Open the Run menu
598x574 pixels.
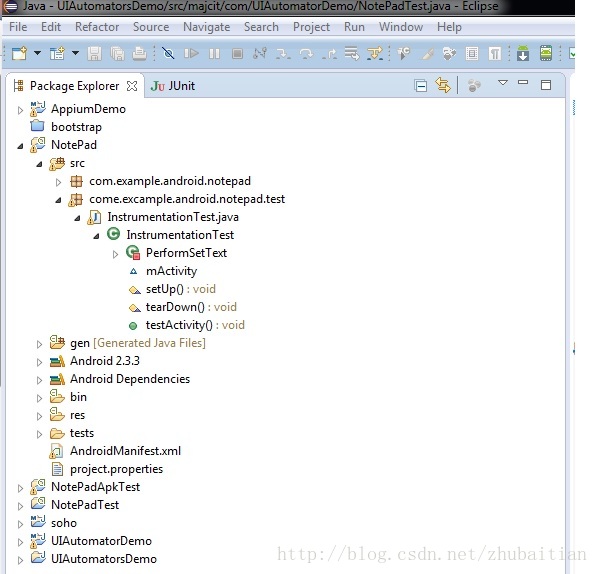pos(354,27)
